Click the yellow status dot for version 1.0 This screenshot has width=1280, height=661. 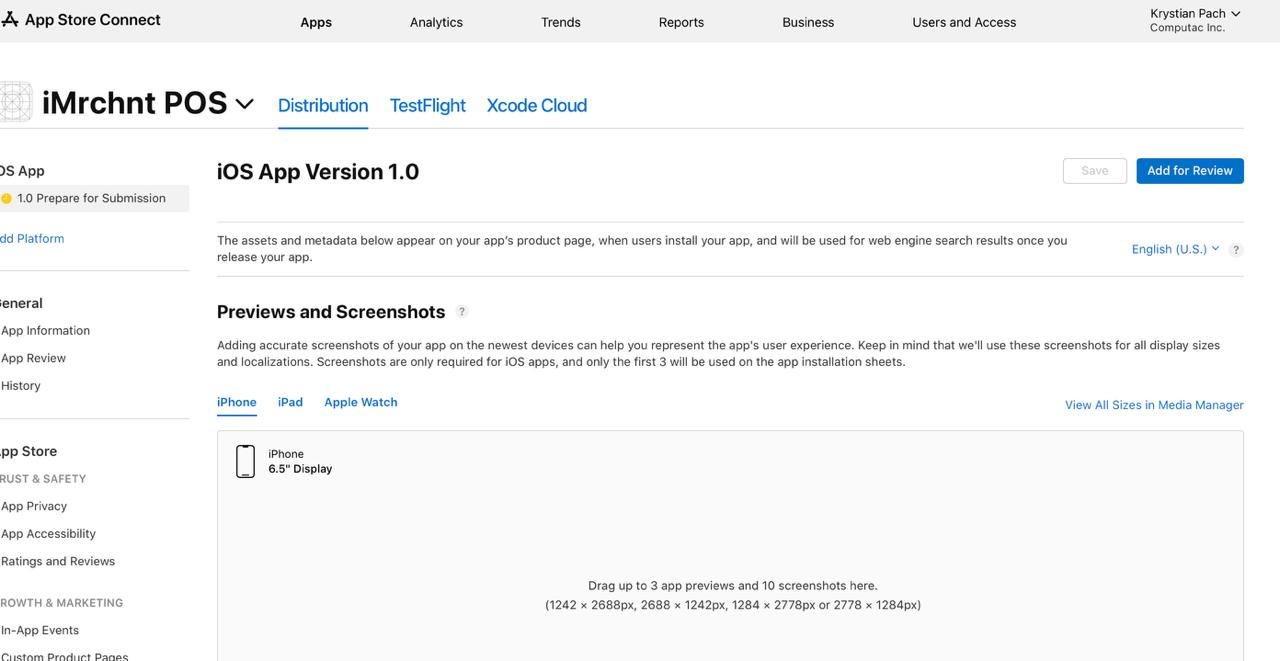(x=6, y=199)
